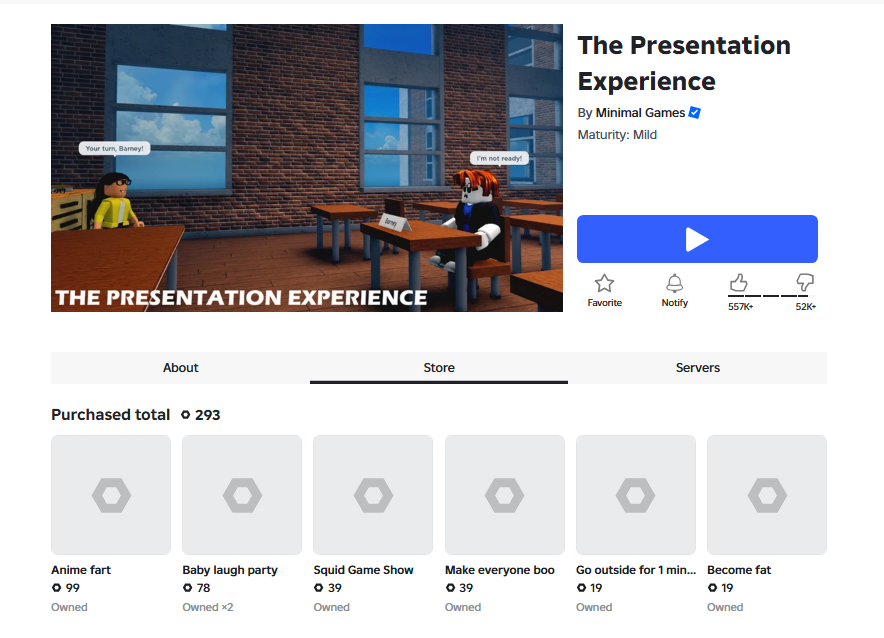Open the Anime fart item thumbnail

111,495
